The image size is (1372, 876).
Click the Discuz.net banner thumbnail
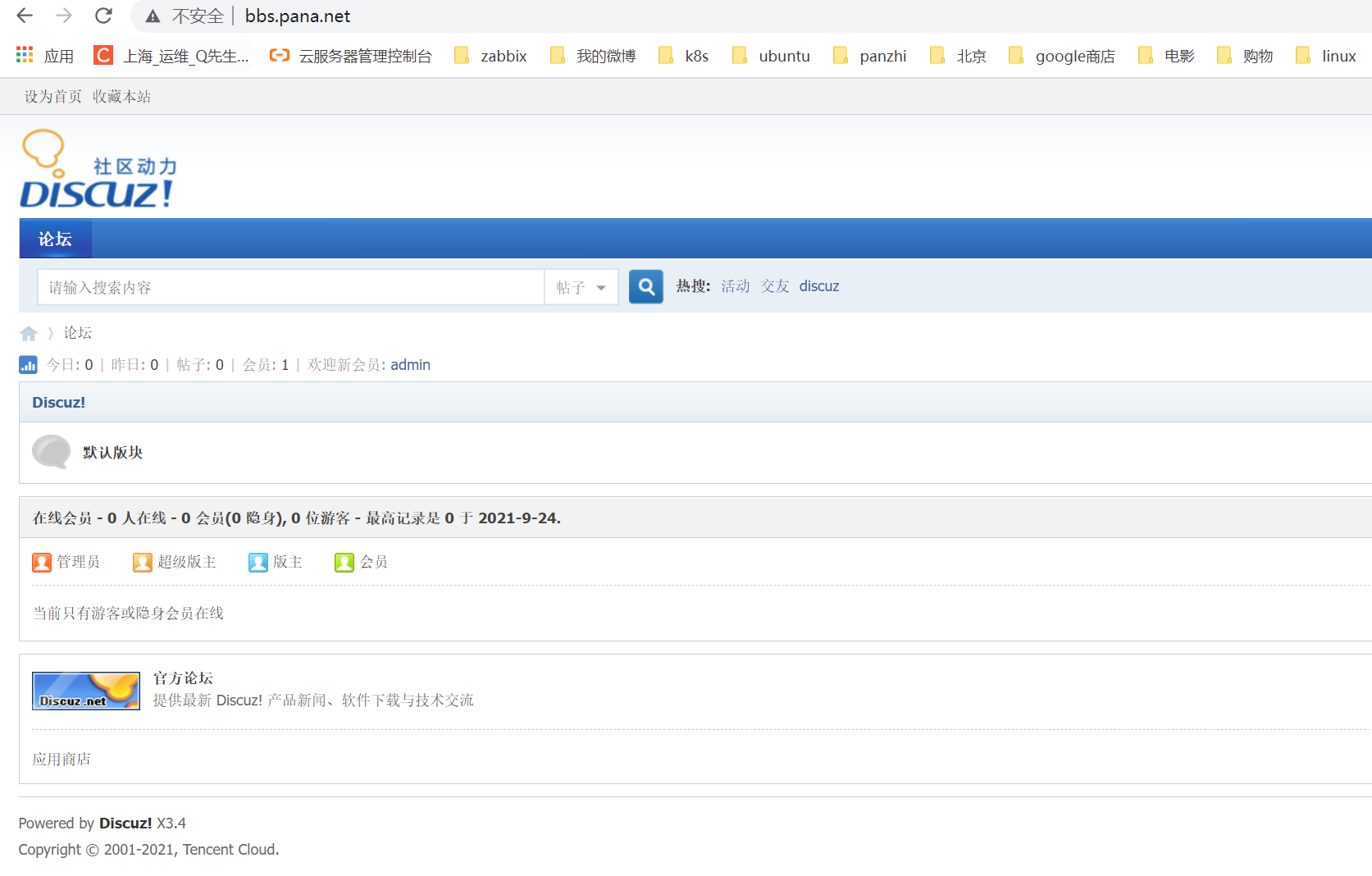click(x=86, y=691)
